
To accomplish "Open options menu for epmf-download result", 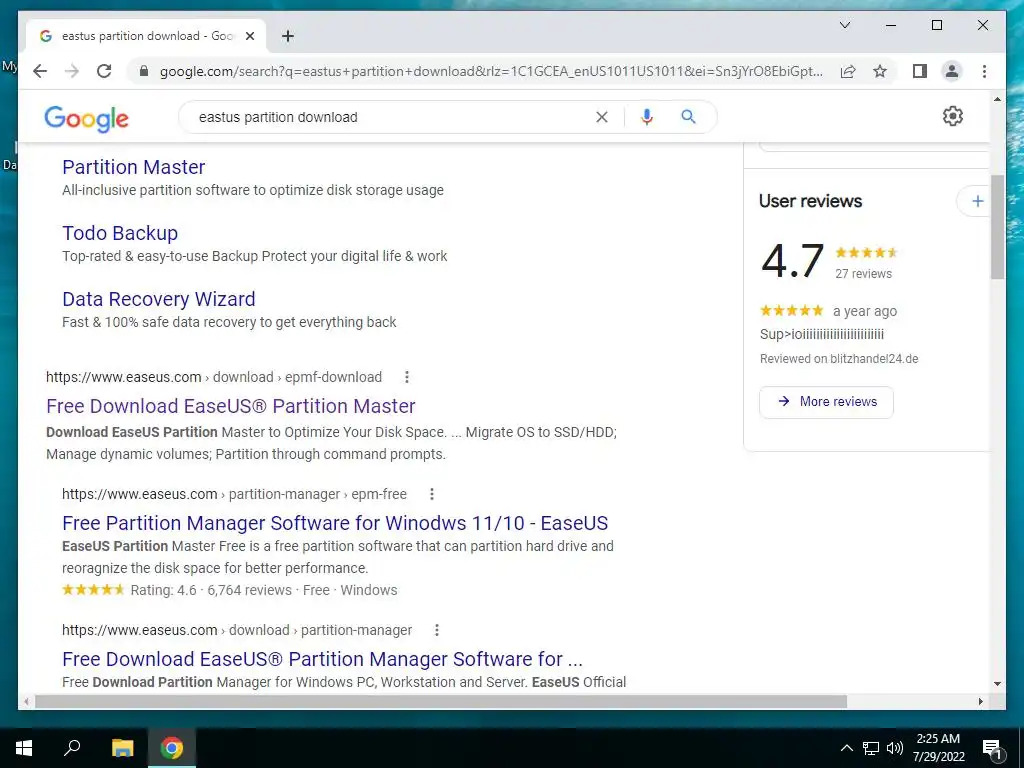I will coord(407,377).
